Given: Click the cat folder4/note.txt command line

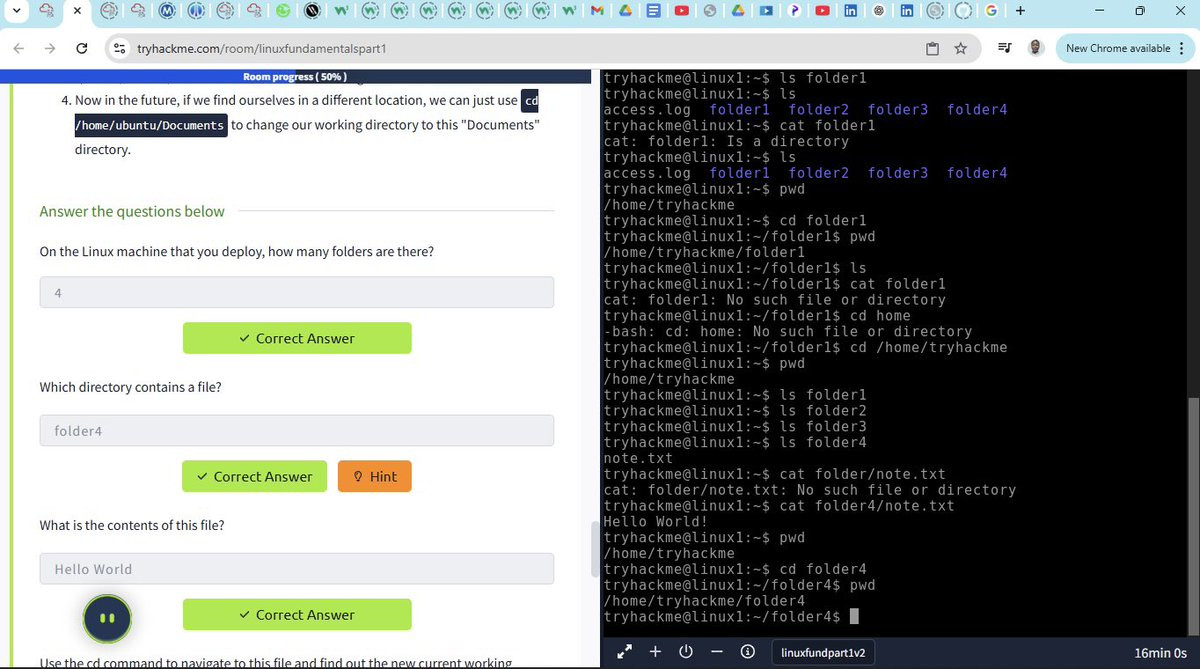Looking at the screenshot, I should pos(779,505).
